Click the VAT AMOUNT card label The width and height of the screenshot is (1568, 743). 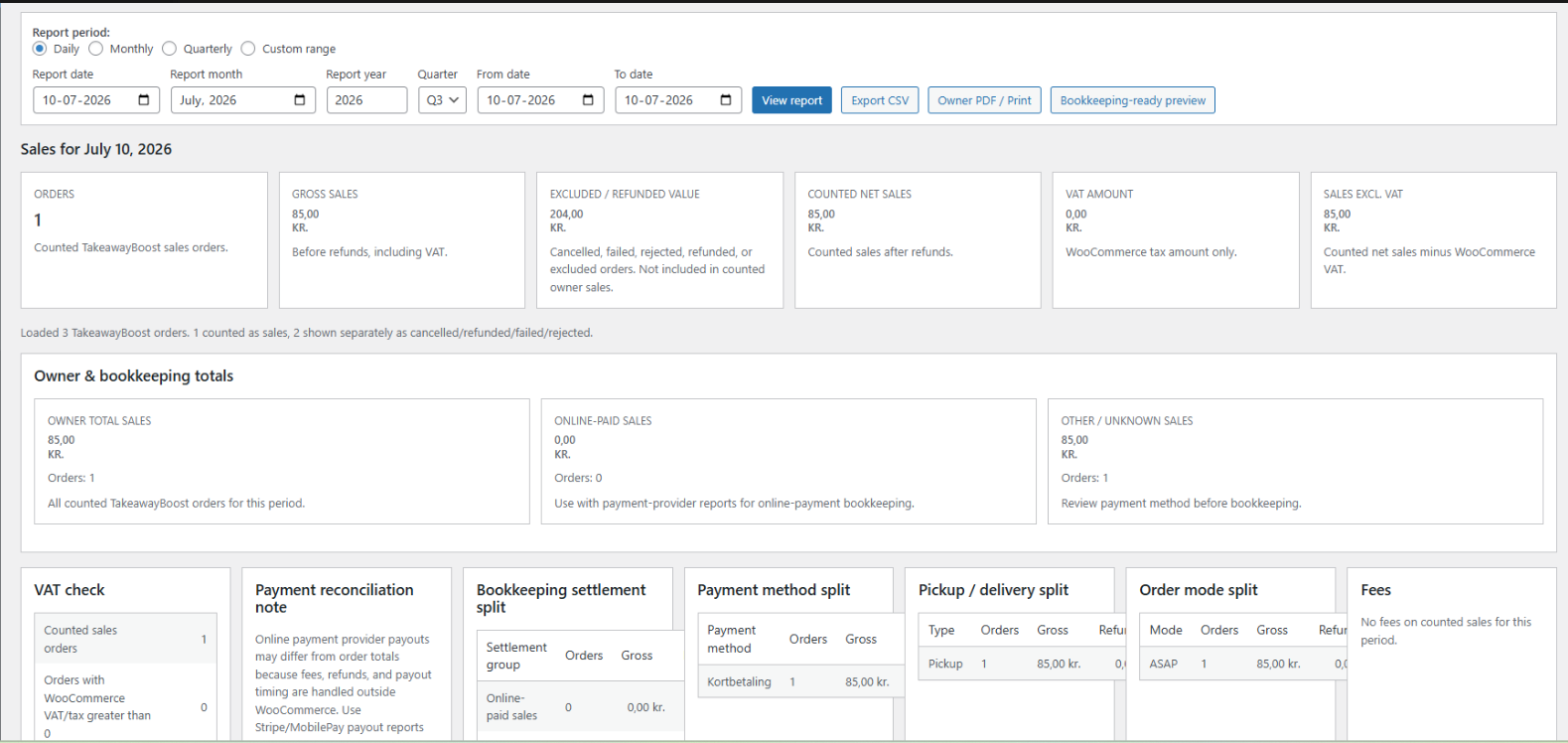pos(1099,194)
